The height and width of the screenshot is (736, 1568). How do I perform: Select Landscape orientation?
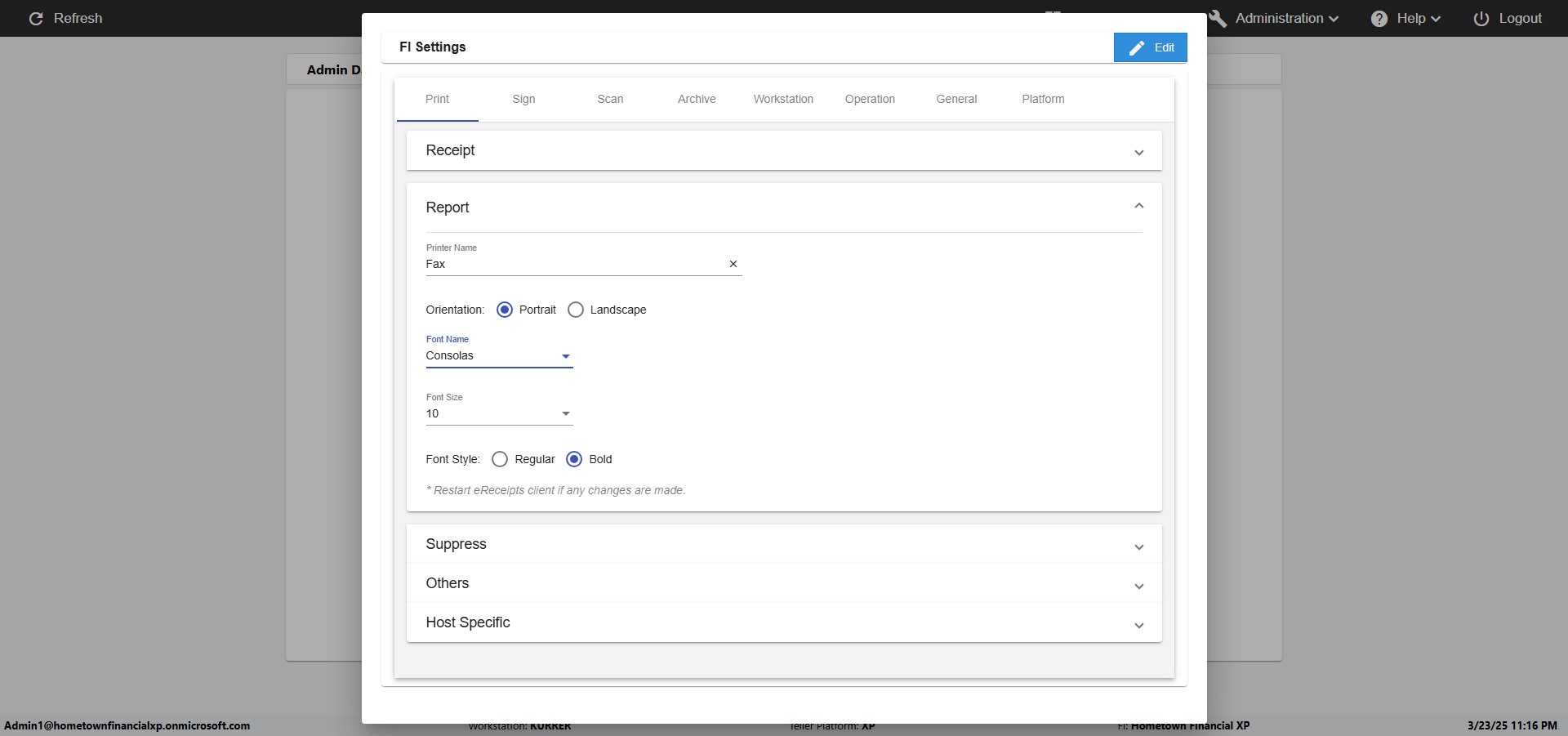576,310
